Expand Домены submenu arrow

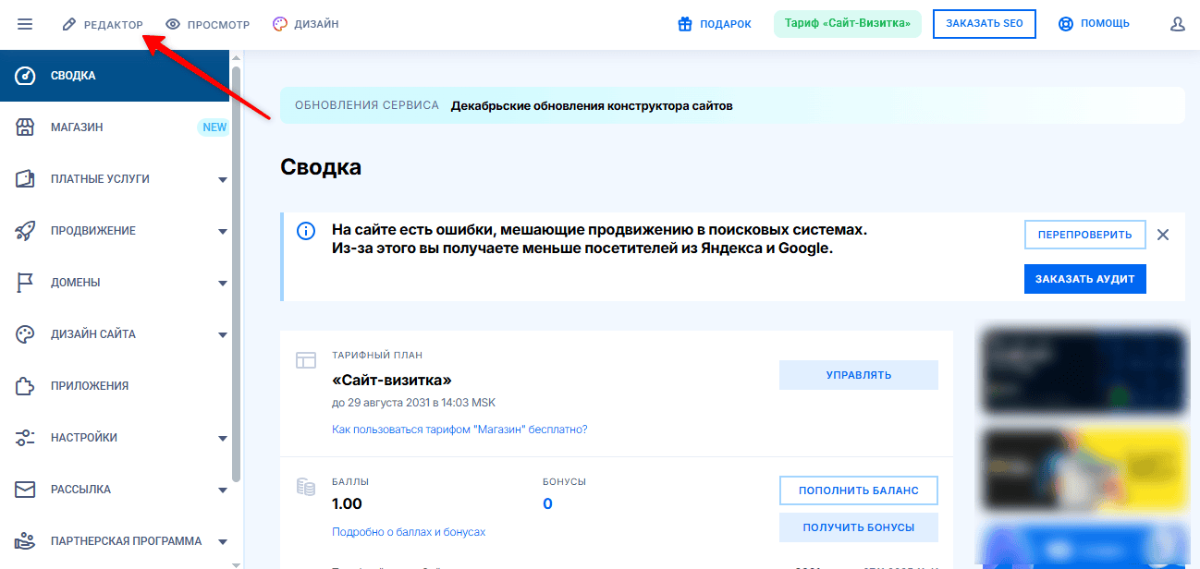[x=223, y=284]
